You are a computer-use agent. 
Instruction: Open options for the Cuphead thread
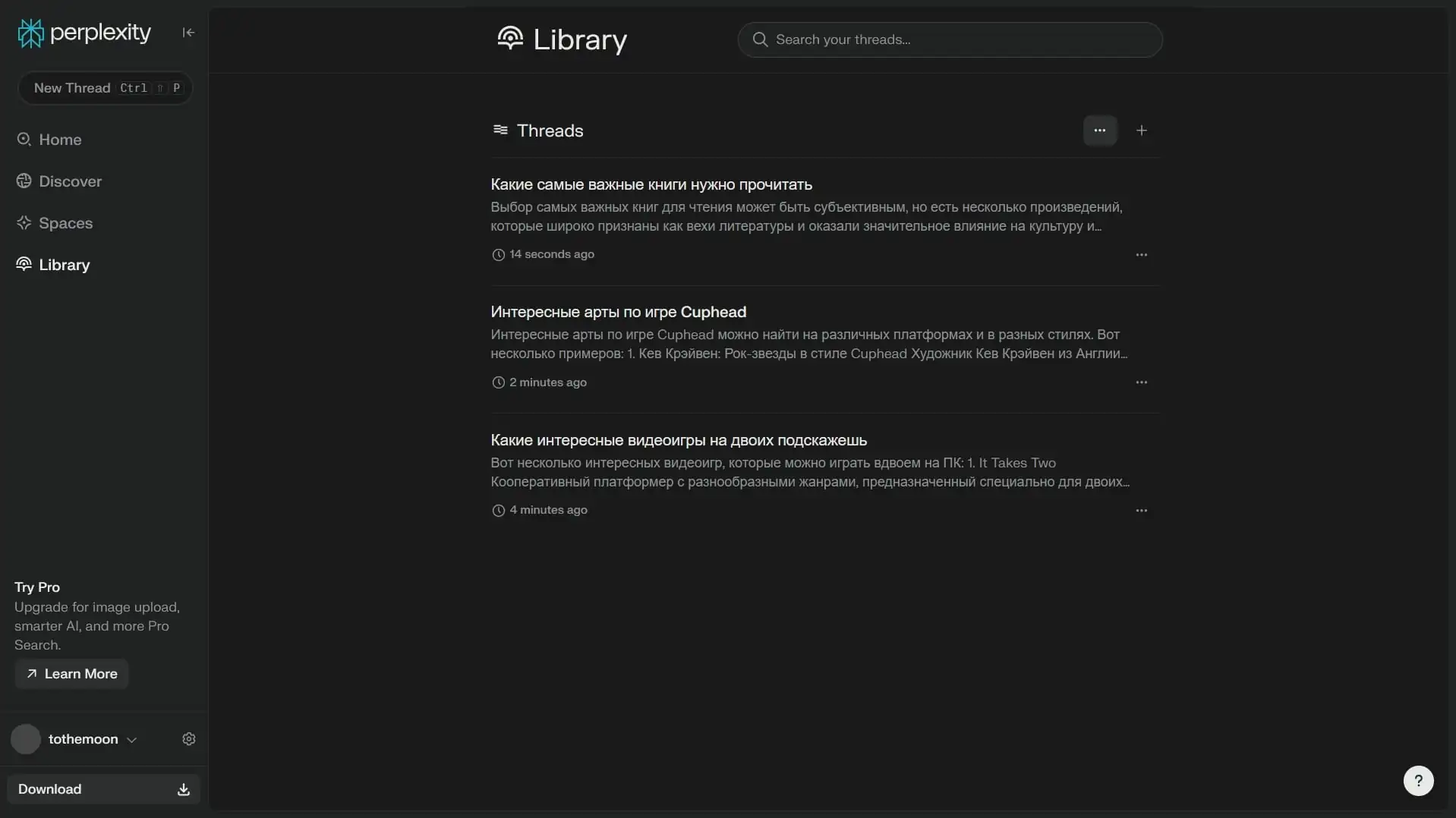coord(1141,382)
